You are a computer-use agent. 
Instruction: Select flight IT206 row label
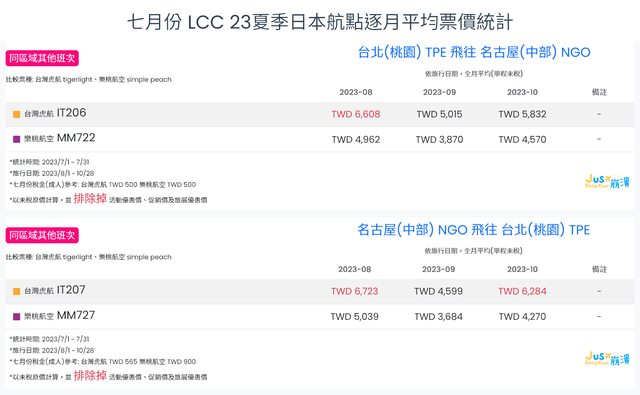click(x=55, y=113)
